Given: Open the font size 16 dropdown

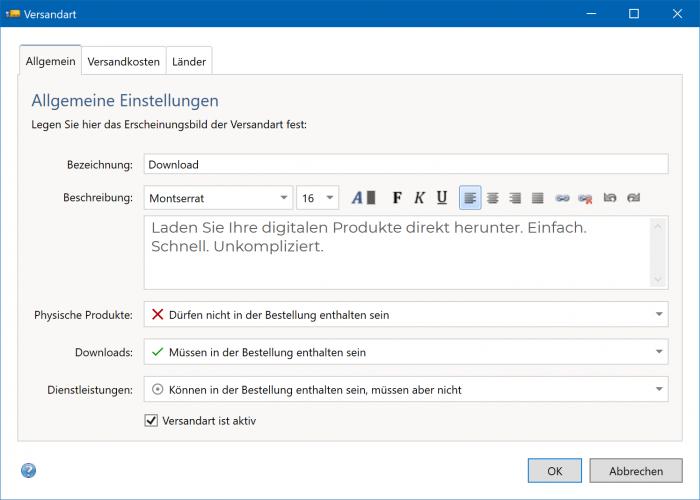Looking at the screenshot, I should (331, 198).
